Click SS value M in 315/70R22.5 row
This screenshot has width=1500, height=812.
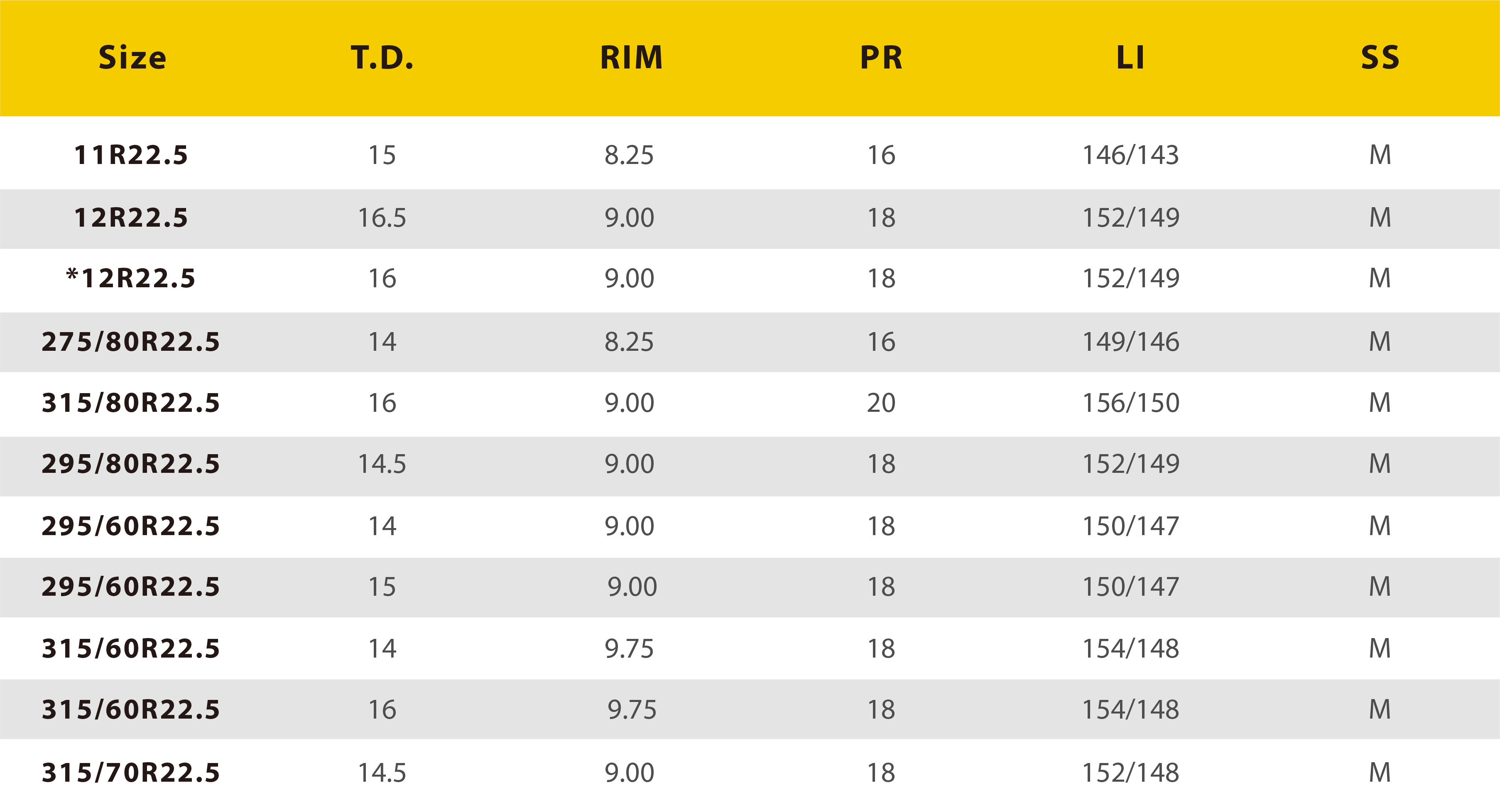(x=1380, y=773)
